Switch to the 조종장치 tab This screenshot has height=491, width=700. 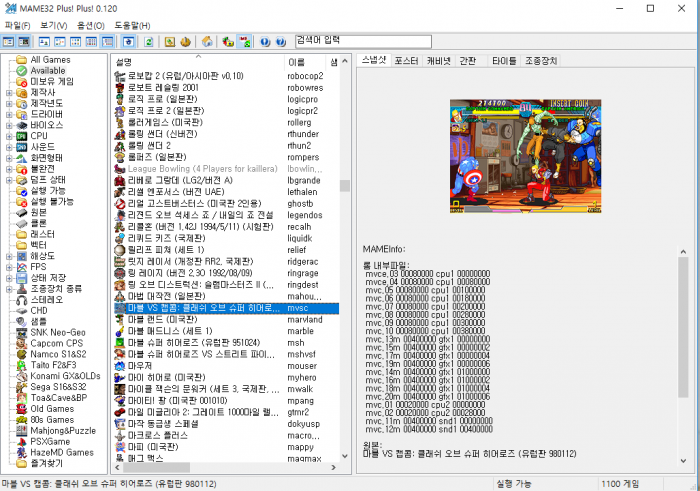pyautogui.click(x=541, y=61)
